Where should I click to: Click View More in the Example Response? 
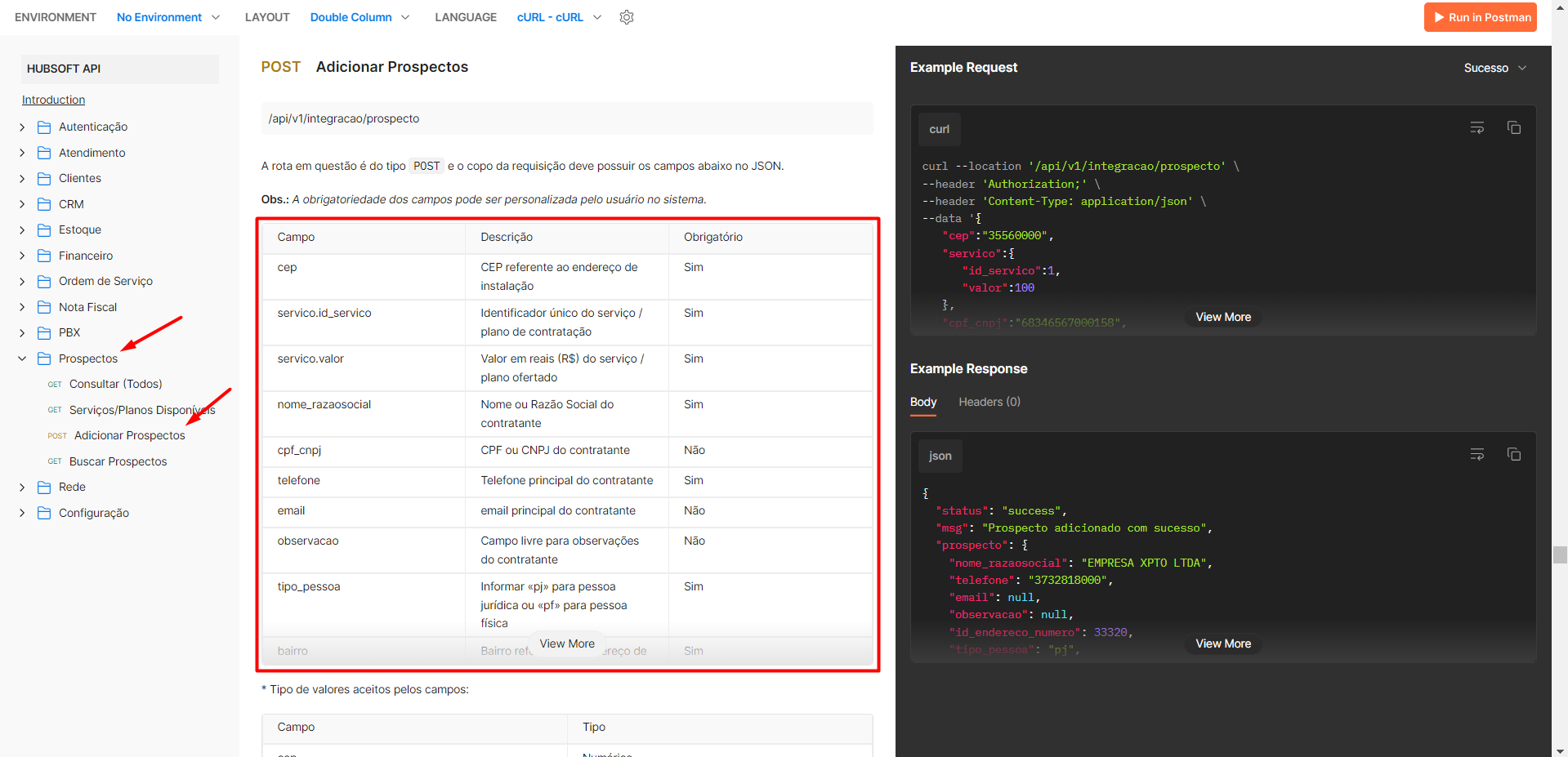pyautogui.click(x=1223, y=643)
